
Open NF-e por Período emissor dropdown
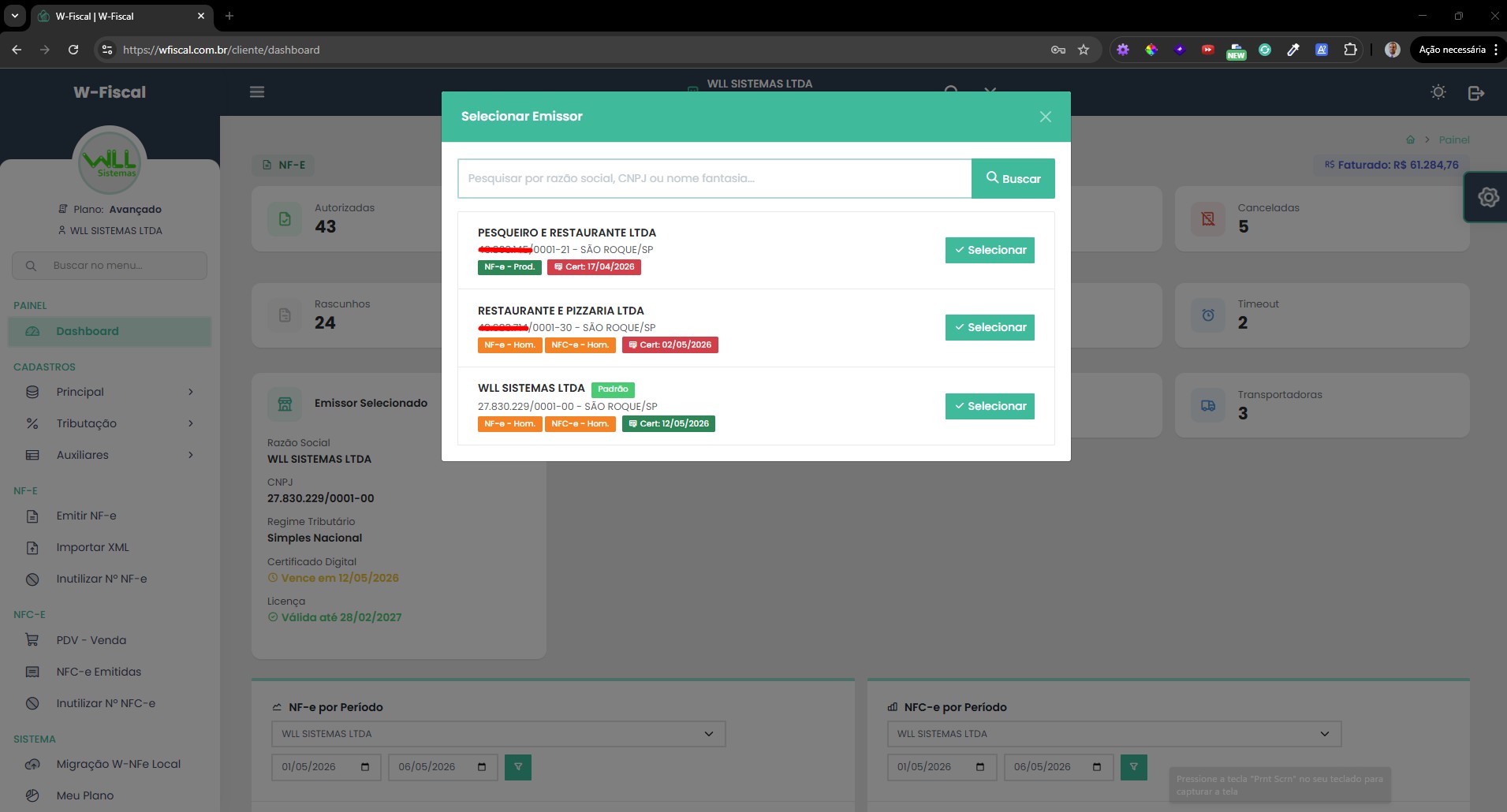click(498, 734)
